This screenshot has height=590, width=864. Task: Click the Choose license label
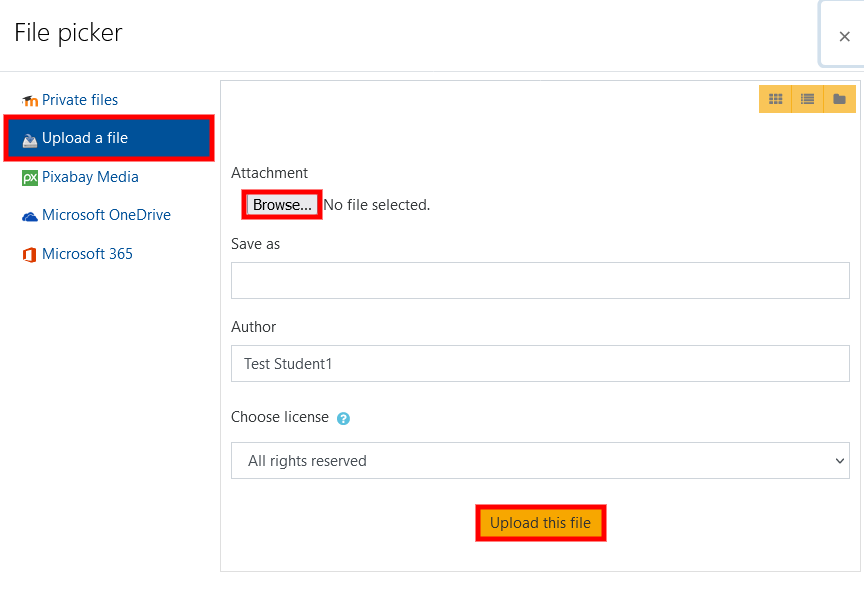pos(280,417)
